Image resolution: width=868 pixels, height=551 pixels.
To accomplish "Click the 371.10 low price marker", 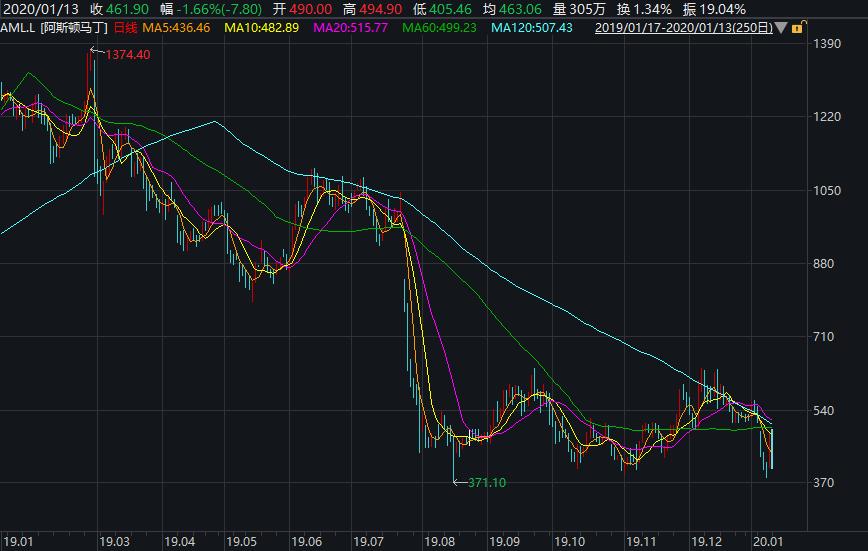I will click(486, 483).
